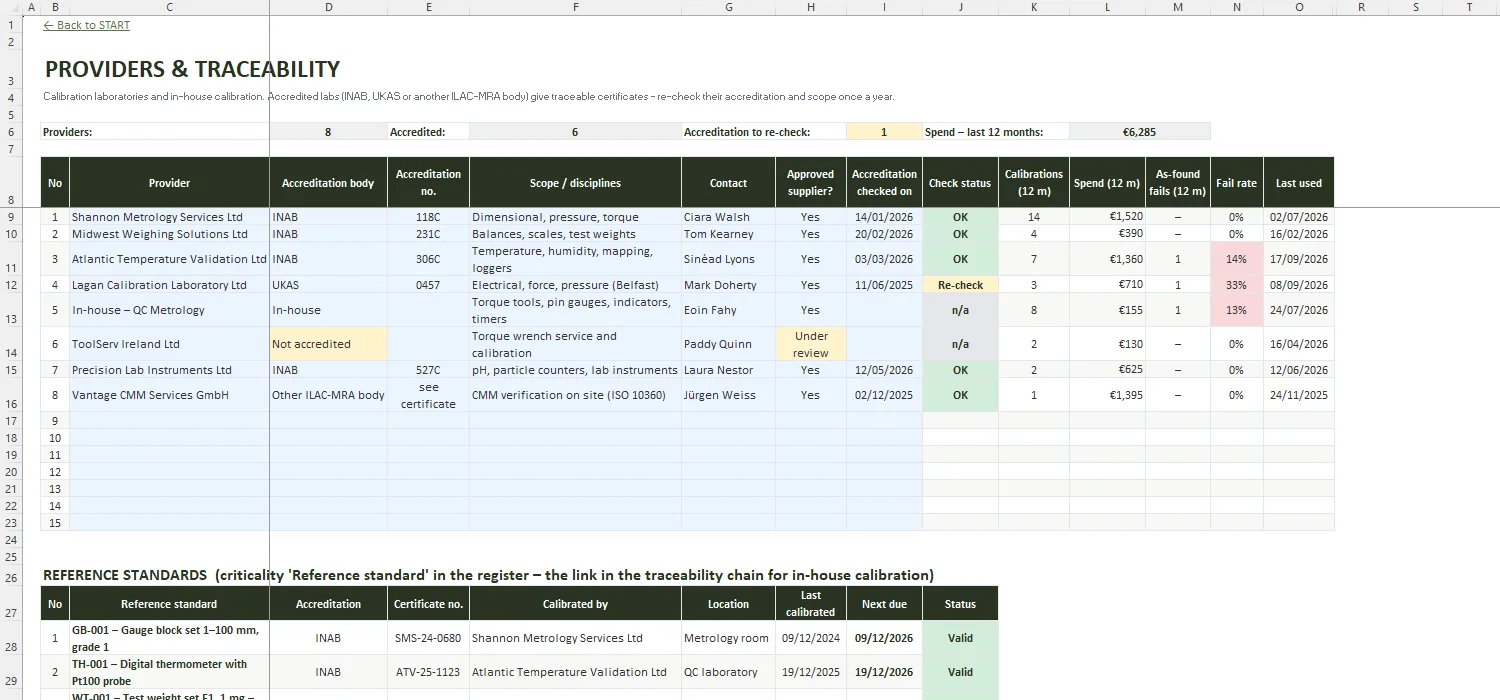This screenshot has height=700, width=1500.
Task: Click empty provider input cell in row 9
Action: point(169,421)
